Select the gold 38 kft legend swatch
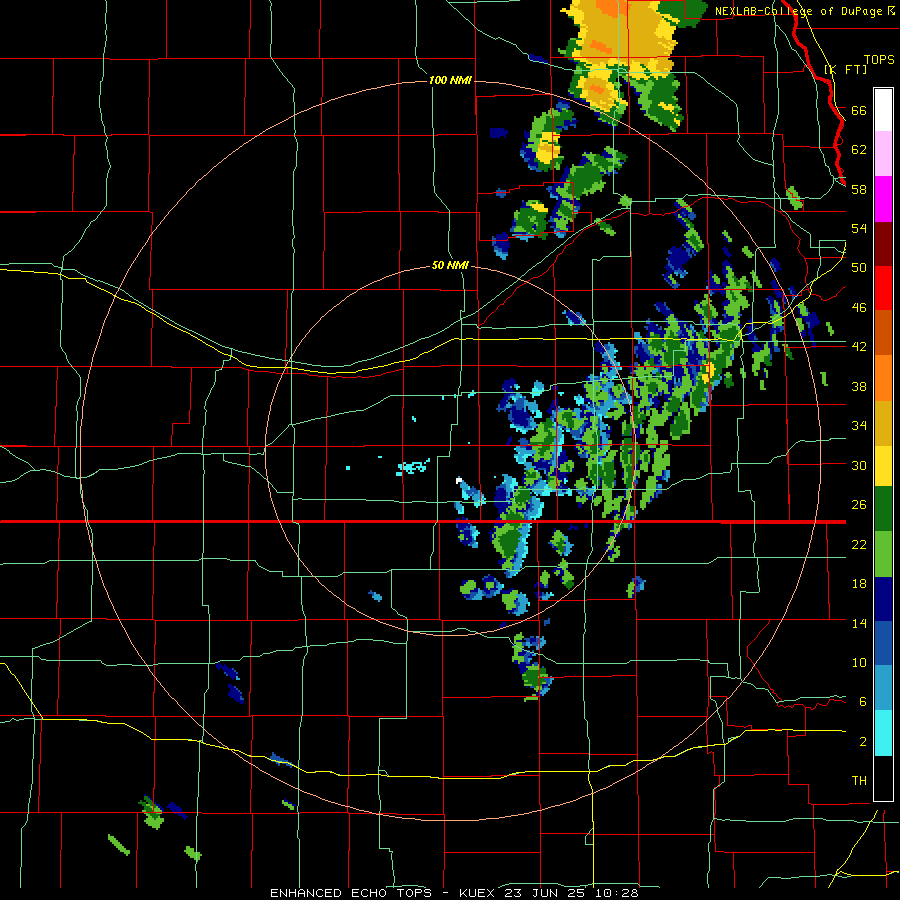This screenshot has height=900, width=900. tap(883, 424)
